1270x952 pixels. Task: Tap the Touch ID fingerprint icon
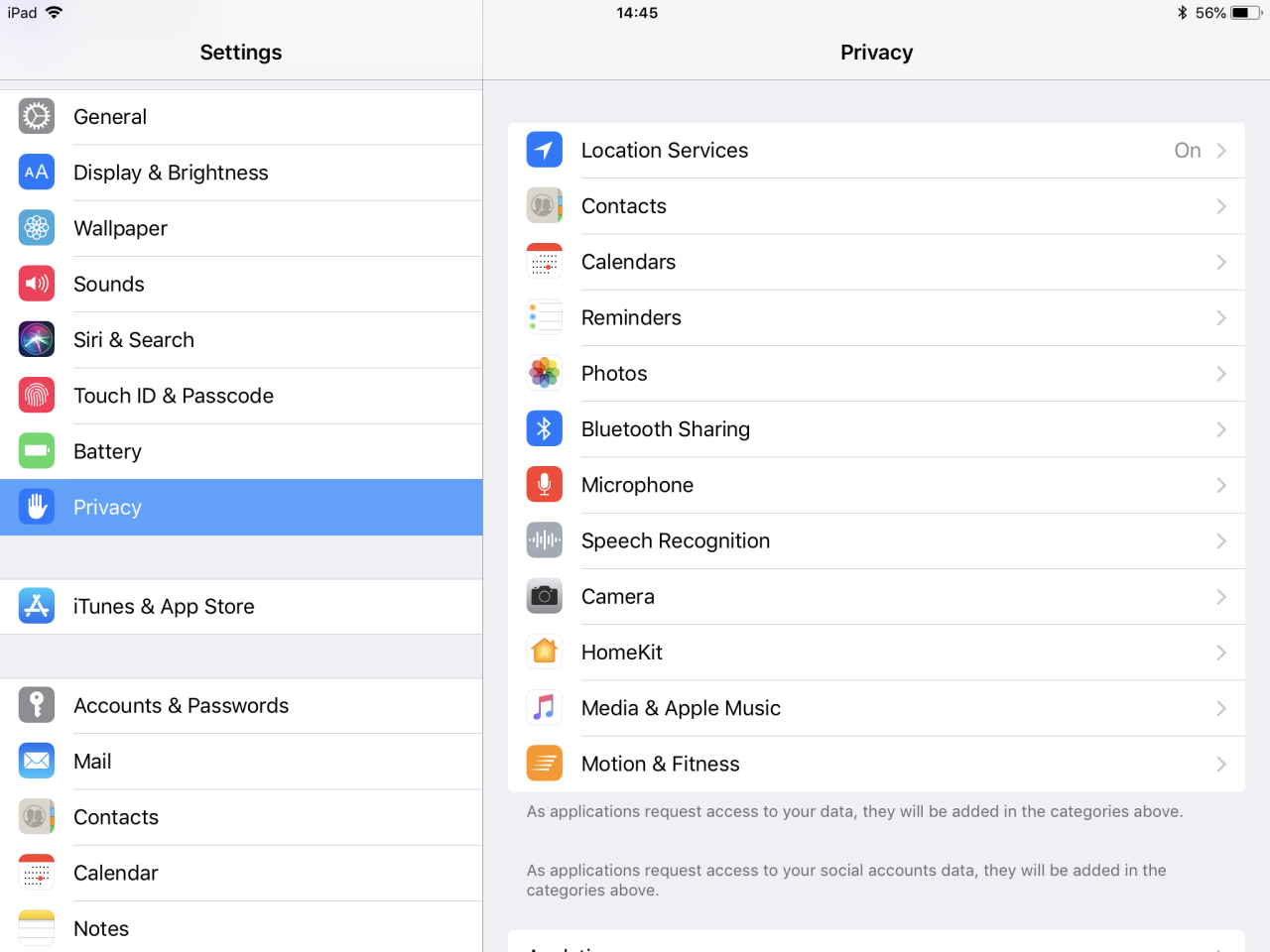tap(37, 396)
